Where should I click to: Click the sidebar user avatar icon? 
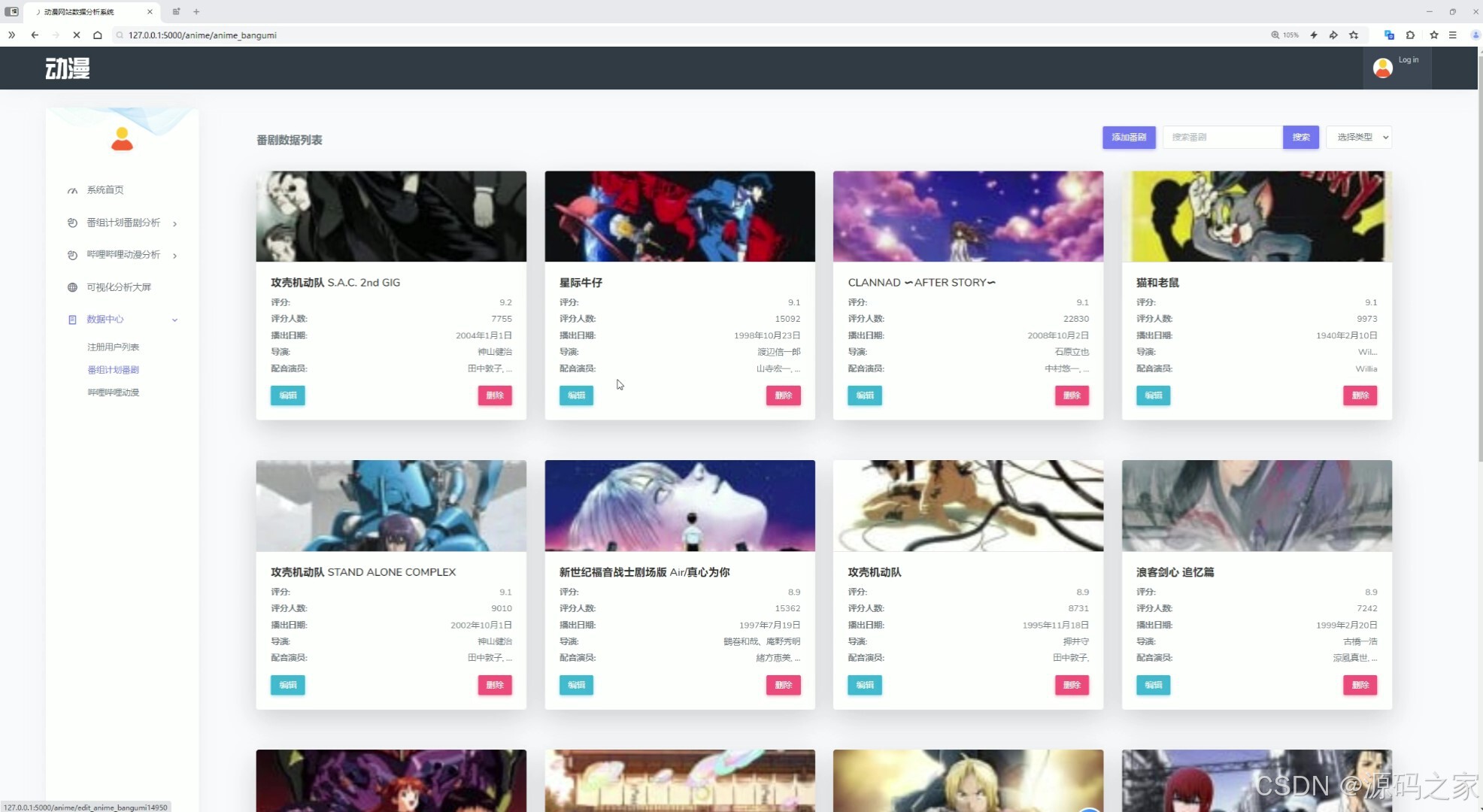tap(122, 138)
